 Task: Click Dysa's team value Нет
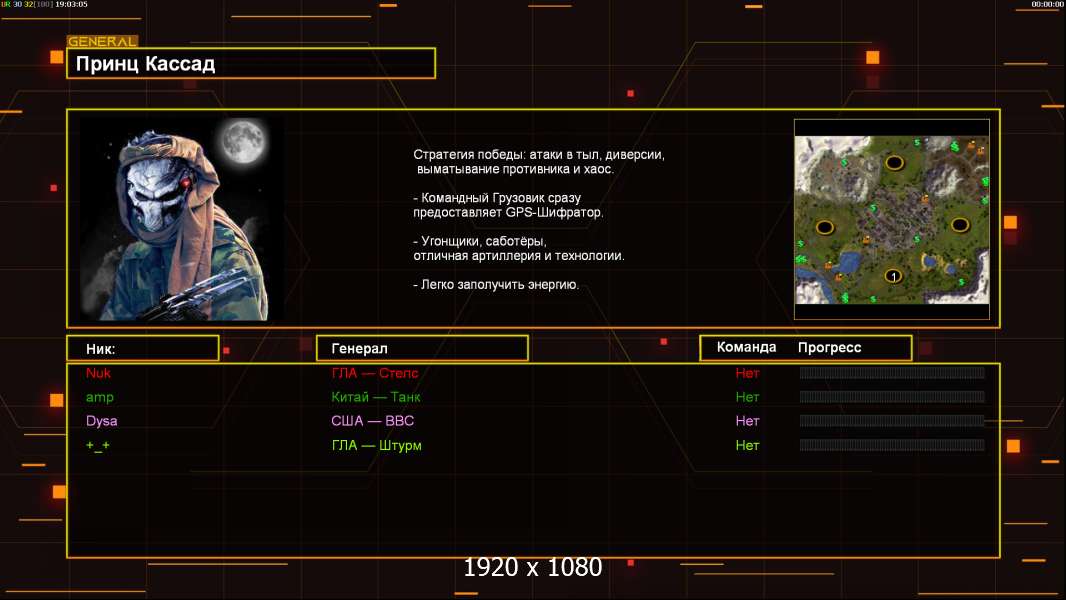tap(747, 421)
